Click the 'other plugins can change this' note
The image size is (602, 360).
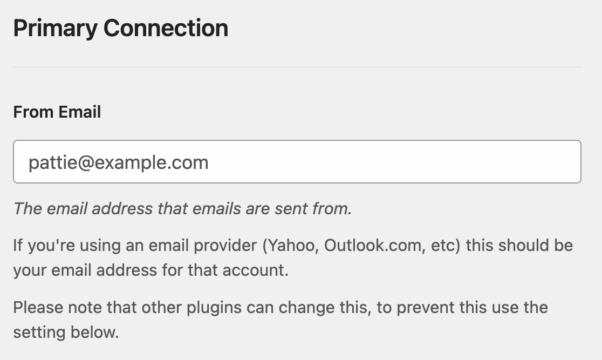[x=281, y=320]
